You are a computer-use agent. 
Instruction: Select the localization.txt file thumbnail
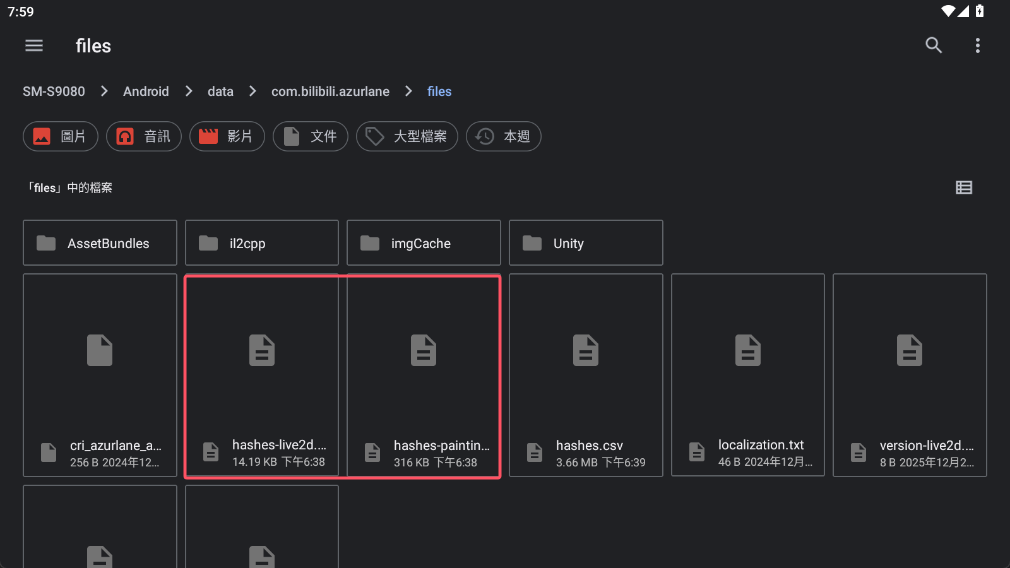coord(748,351)
